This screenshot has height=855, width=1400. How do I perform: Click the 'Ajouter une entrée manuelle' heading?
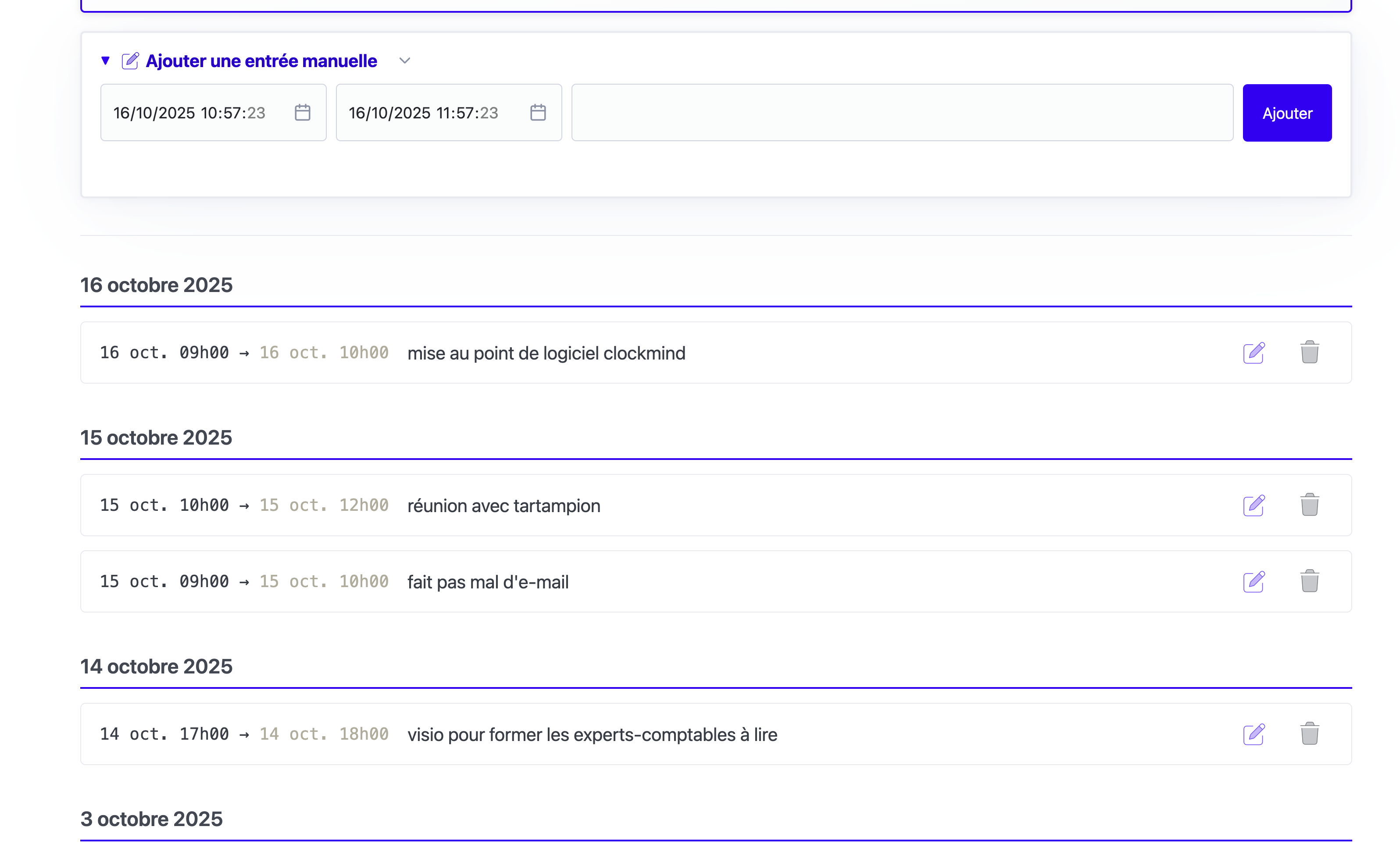pyautogui.click(x=261, y=61)
